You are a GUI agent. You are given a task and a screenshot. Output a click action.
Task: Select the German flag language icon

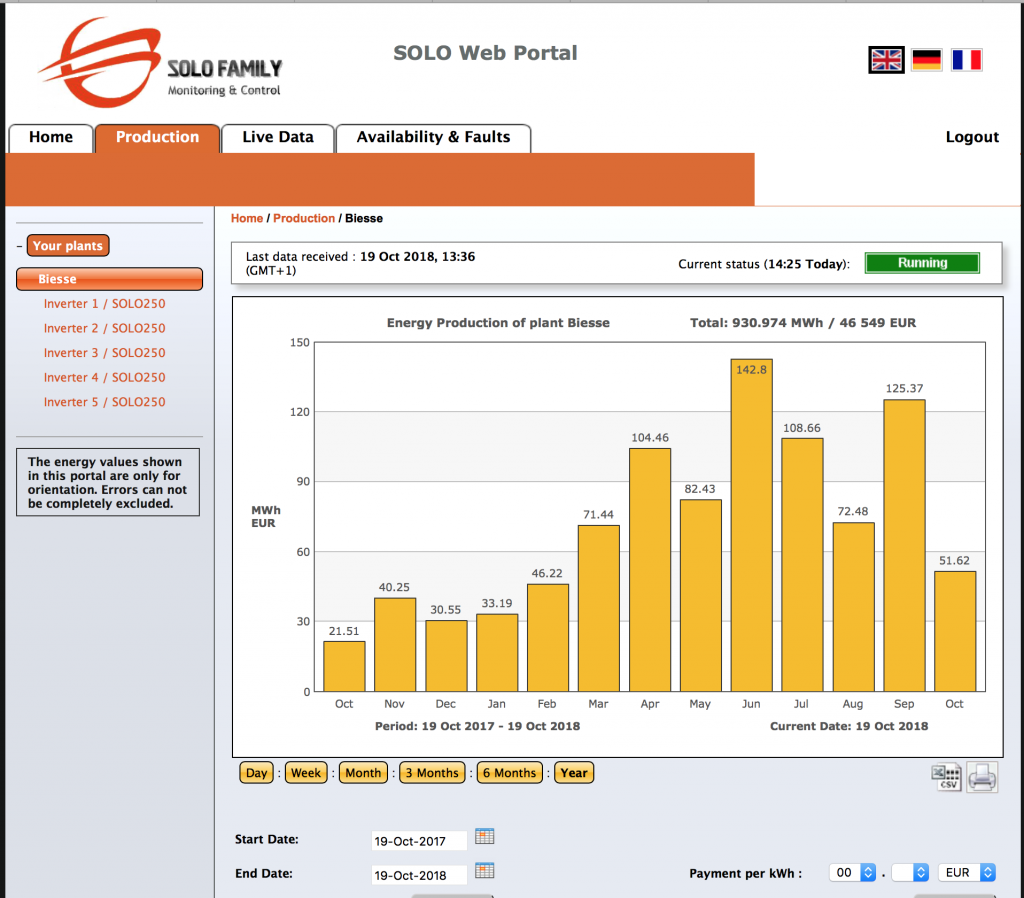(x=927, y=60)
